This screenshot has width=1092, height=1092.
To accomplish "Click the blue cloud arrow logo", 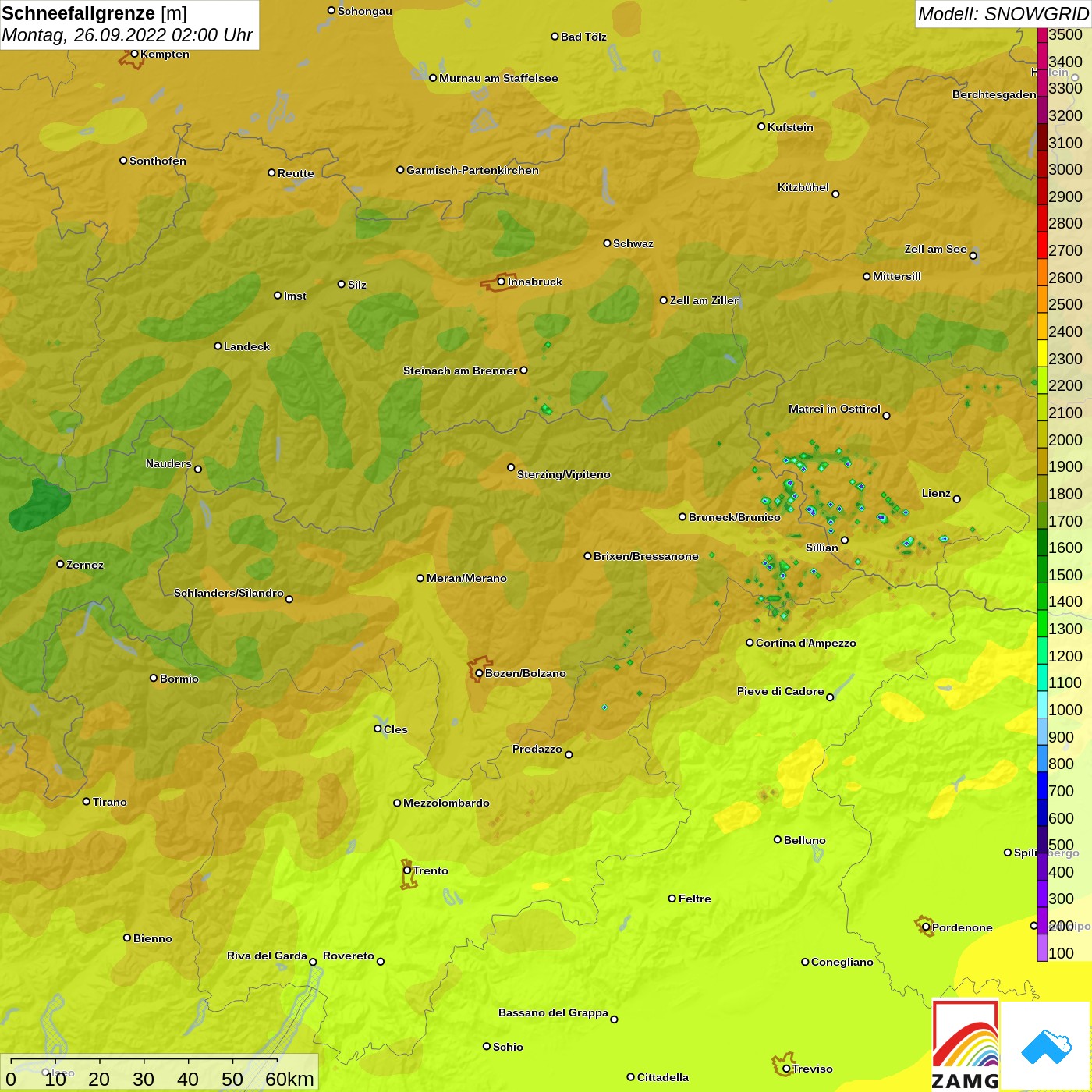I will [1046, 1047].
